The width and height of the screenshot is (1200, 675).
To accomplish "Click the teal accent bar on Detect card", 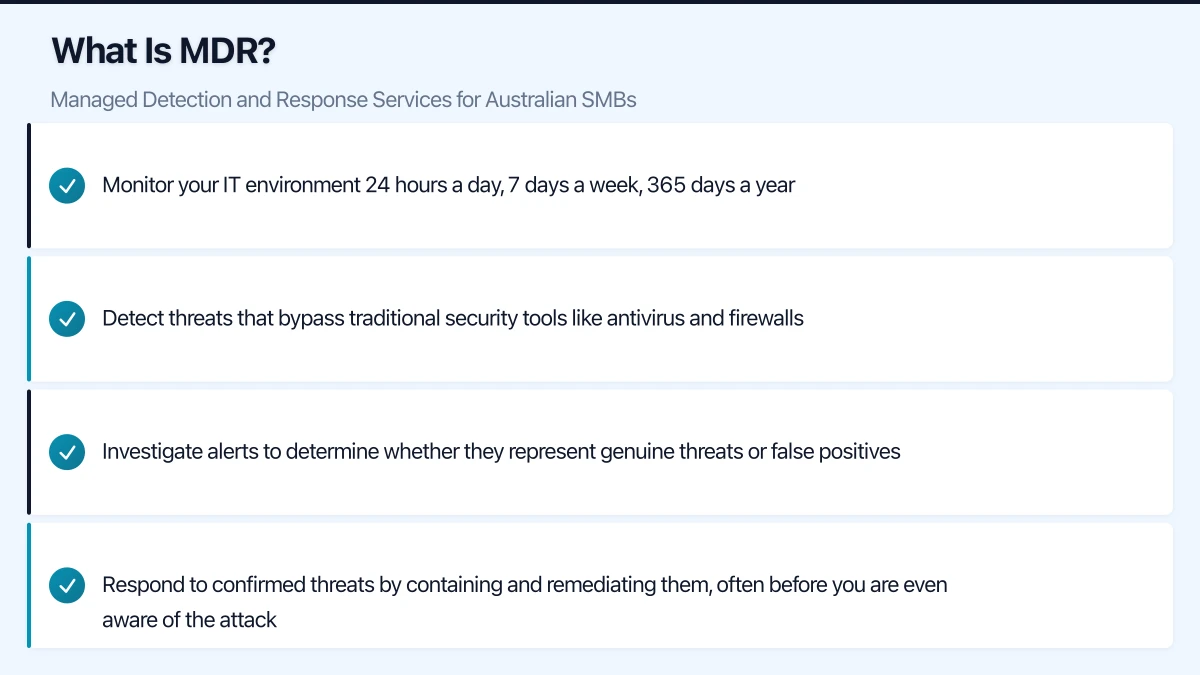I will (x=29, y=319).
